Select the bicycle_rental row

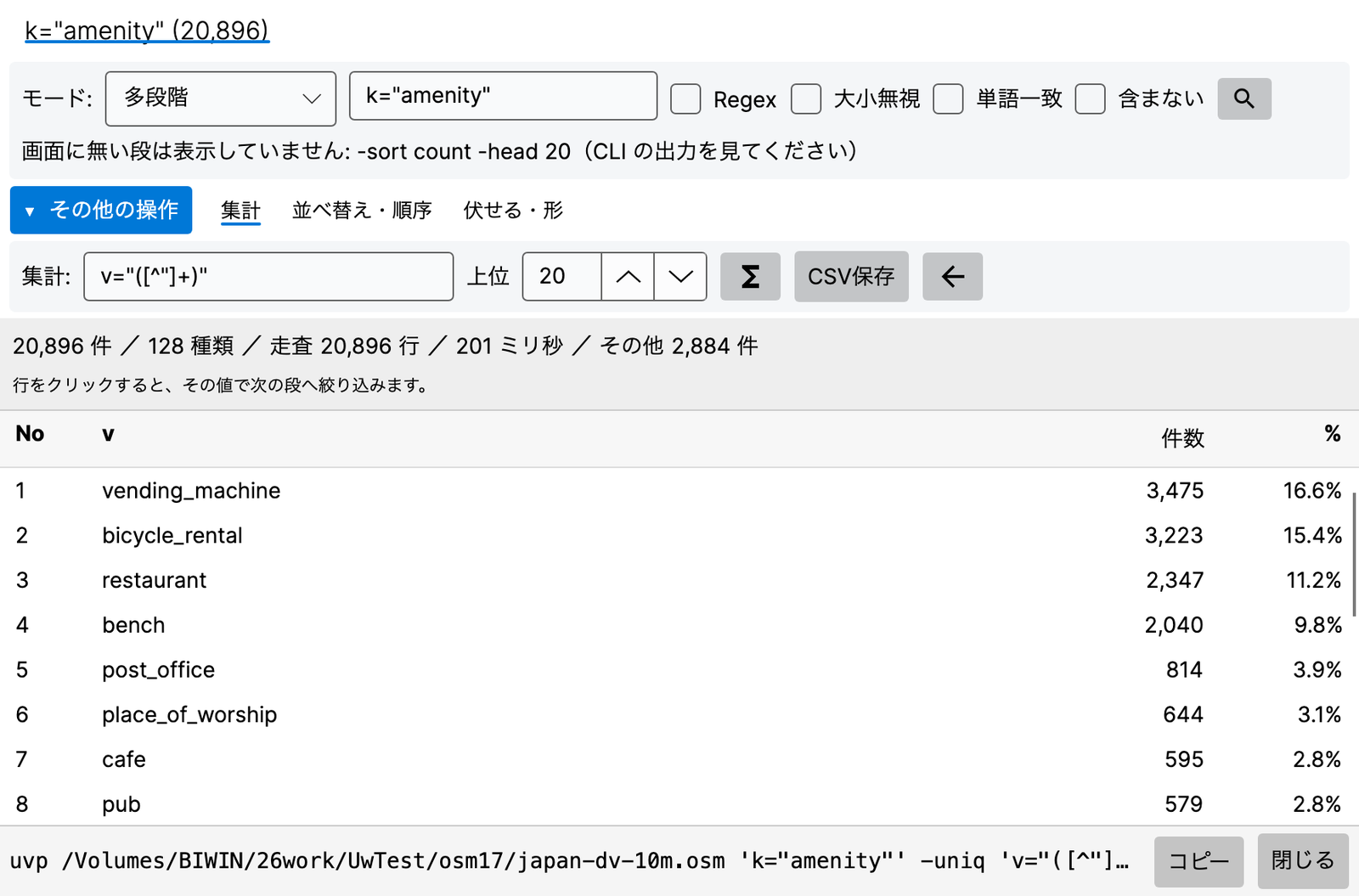[679, 536]
